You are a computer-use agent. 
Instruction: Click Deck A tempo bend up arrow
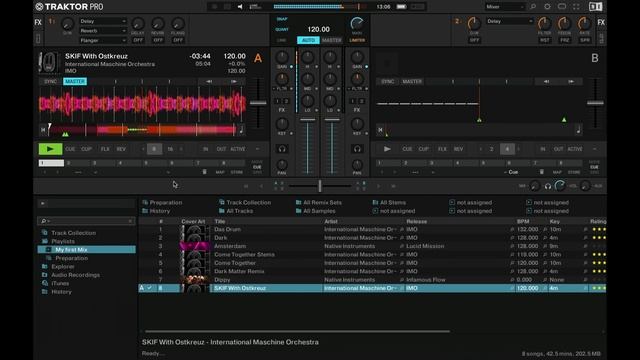coord(234,82)
